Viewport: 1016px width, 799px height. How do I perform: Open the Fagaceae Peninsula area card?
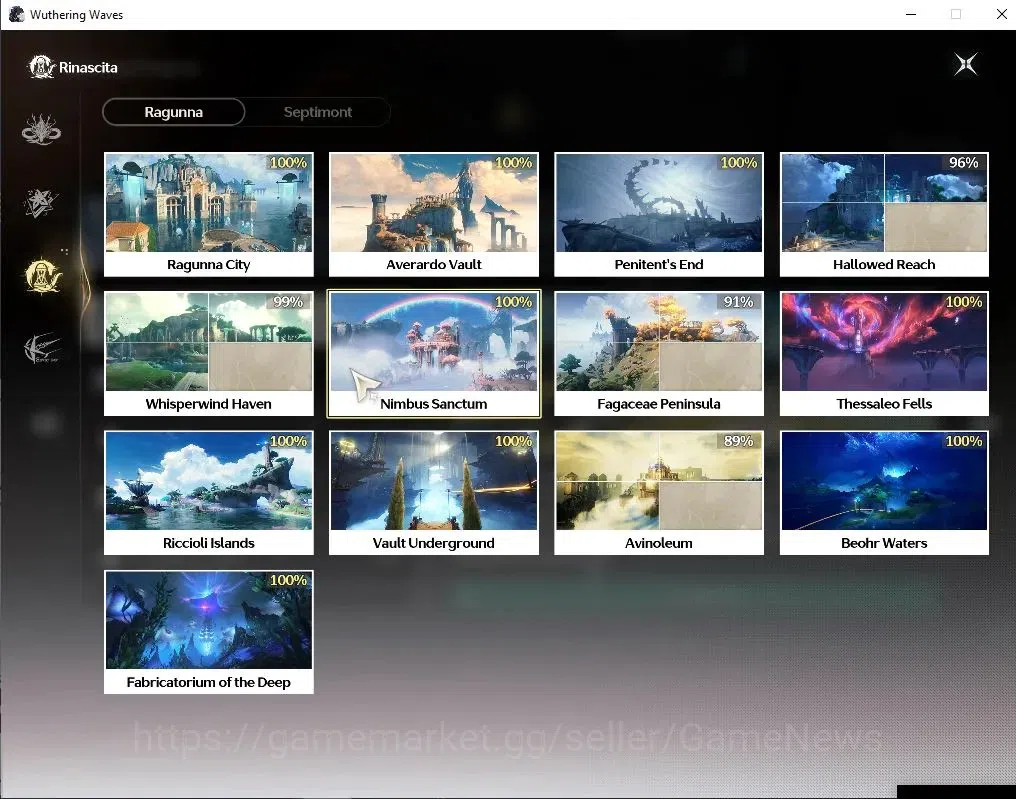[x=659, y=354]
